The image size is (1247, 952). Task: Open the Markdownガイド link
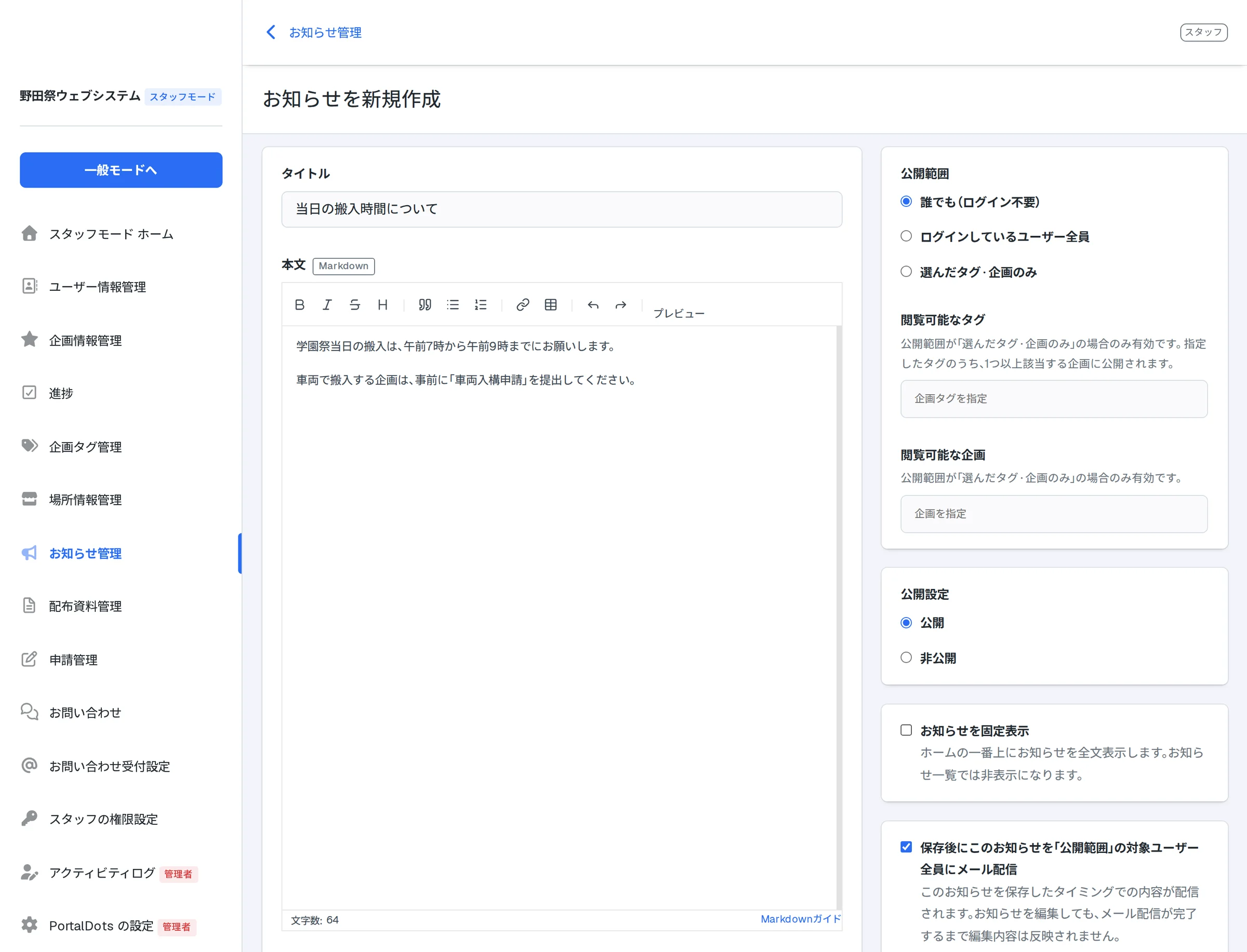click(x=800, y=919)
